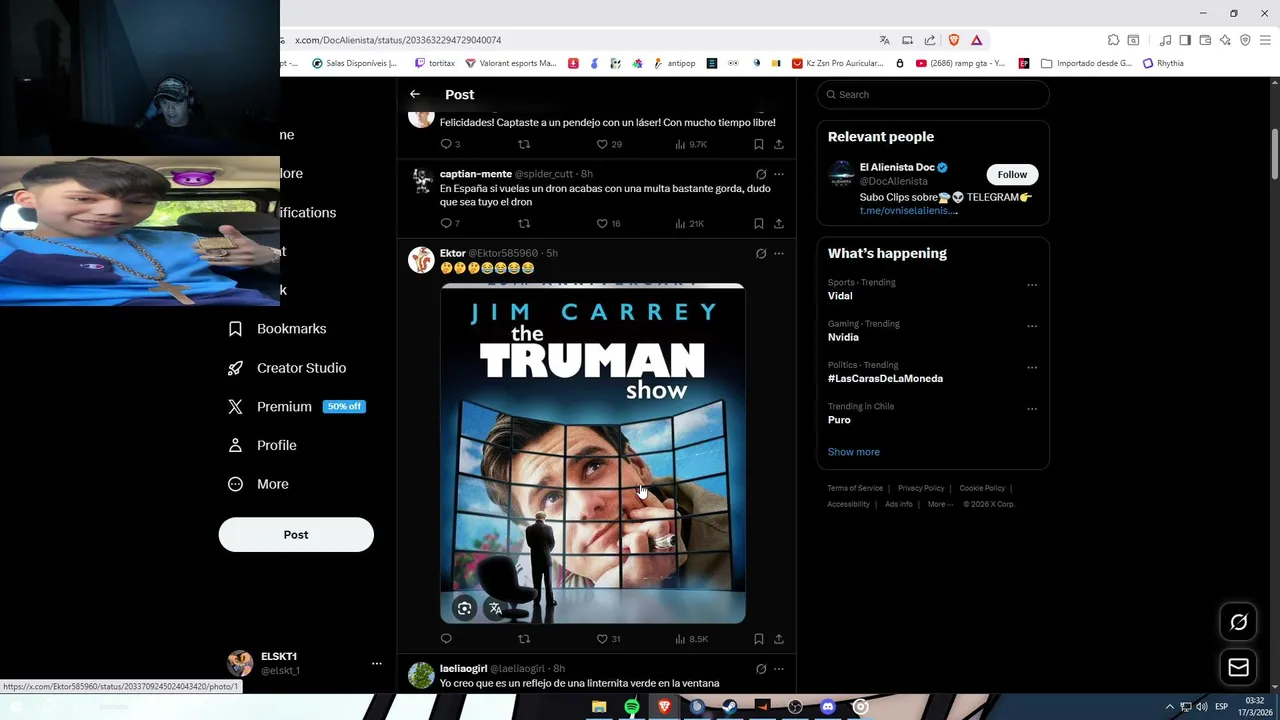View analytics 8.5K on Ektor's post
This screenshot has height=720, width=1280.
click(692, 639)
